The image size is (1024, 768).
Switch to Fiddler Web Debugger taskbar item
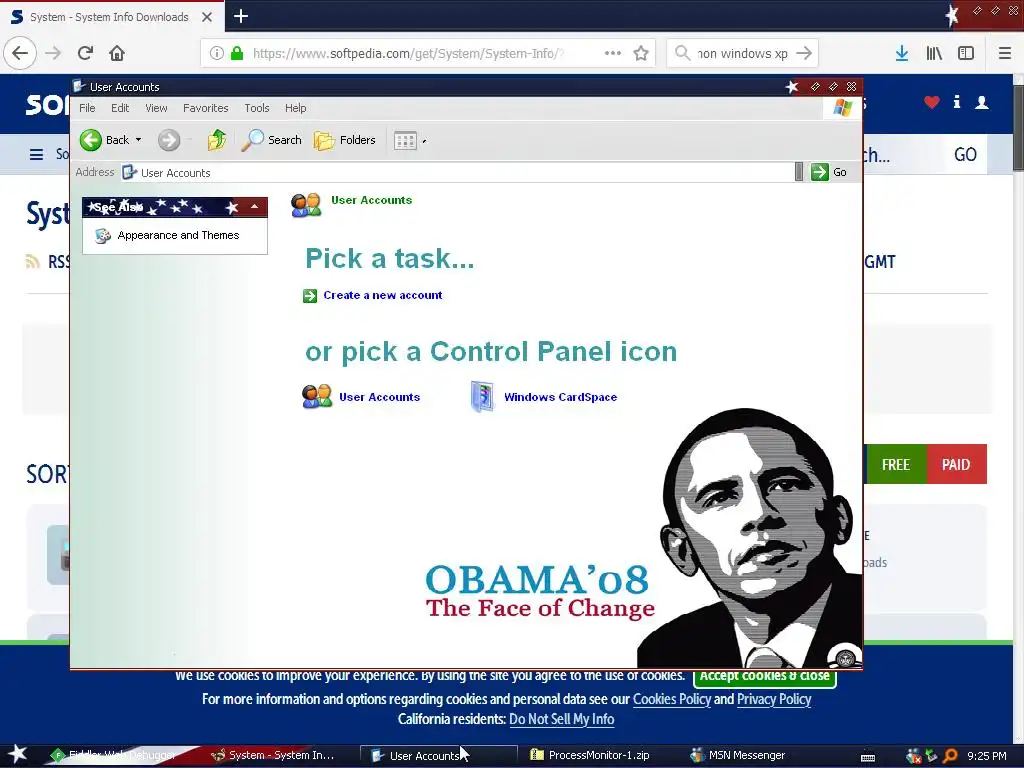point(114,755)
